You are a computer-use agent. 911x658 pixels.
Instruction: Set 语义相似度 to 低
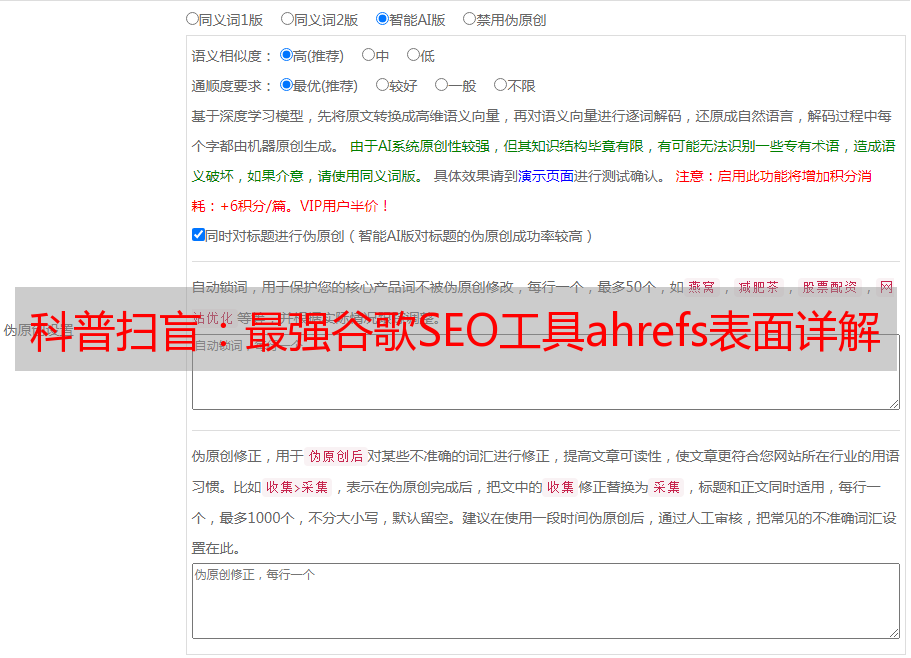tap(413, 55)
